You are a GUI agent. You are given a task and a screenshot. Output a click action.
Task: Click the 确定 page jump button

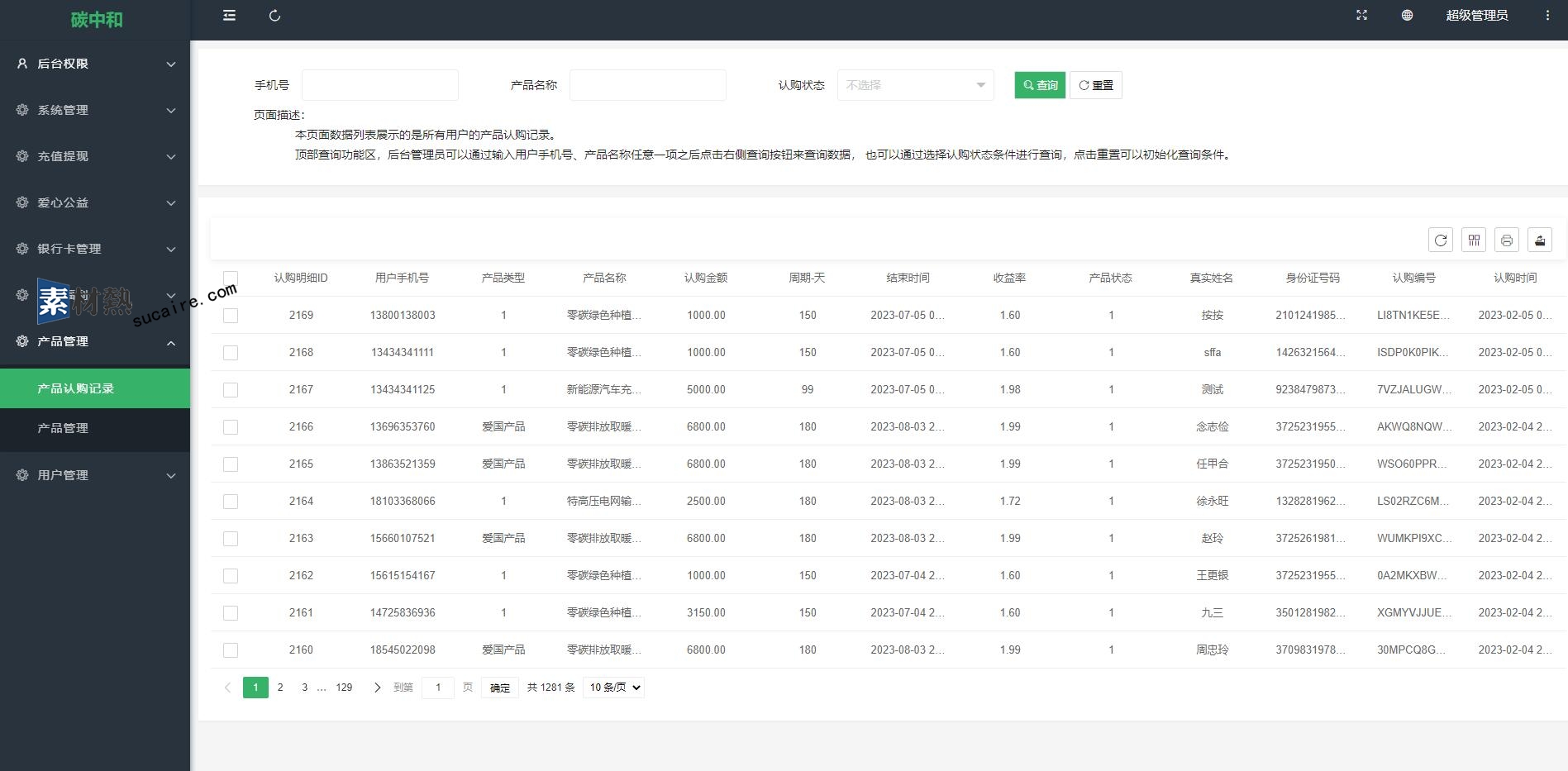point(500,688)
